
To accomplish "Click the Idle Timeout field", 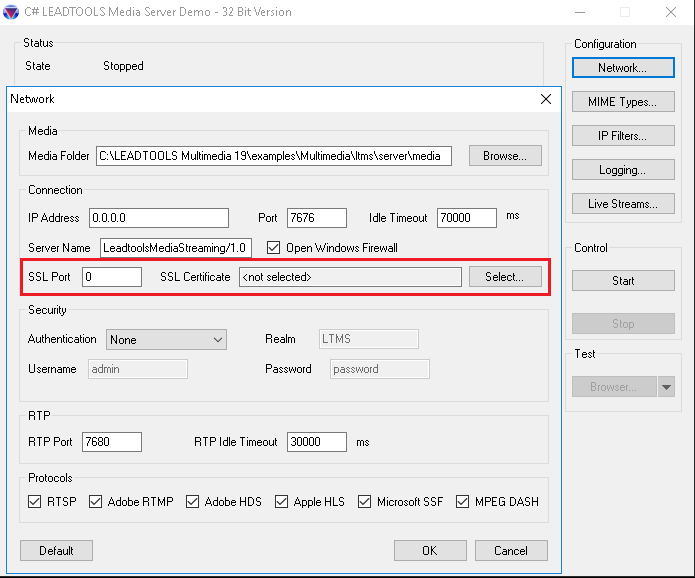I will point(467,218).
